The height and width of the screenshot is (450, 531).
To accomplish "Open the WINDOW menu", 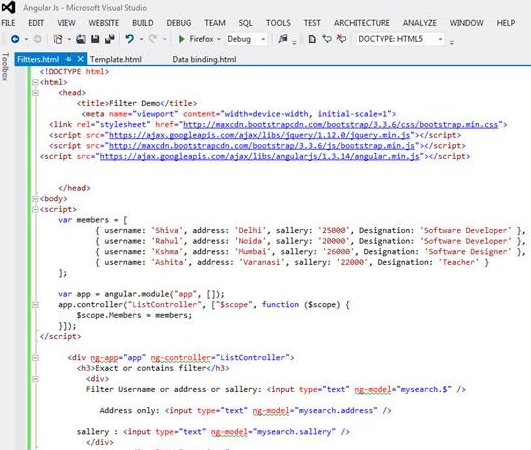I will point(466,23).
